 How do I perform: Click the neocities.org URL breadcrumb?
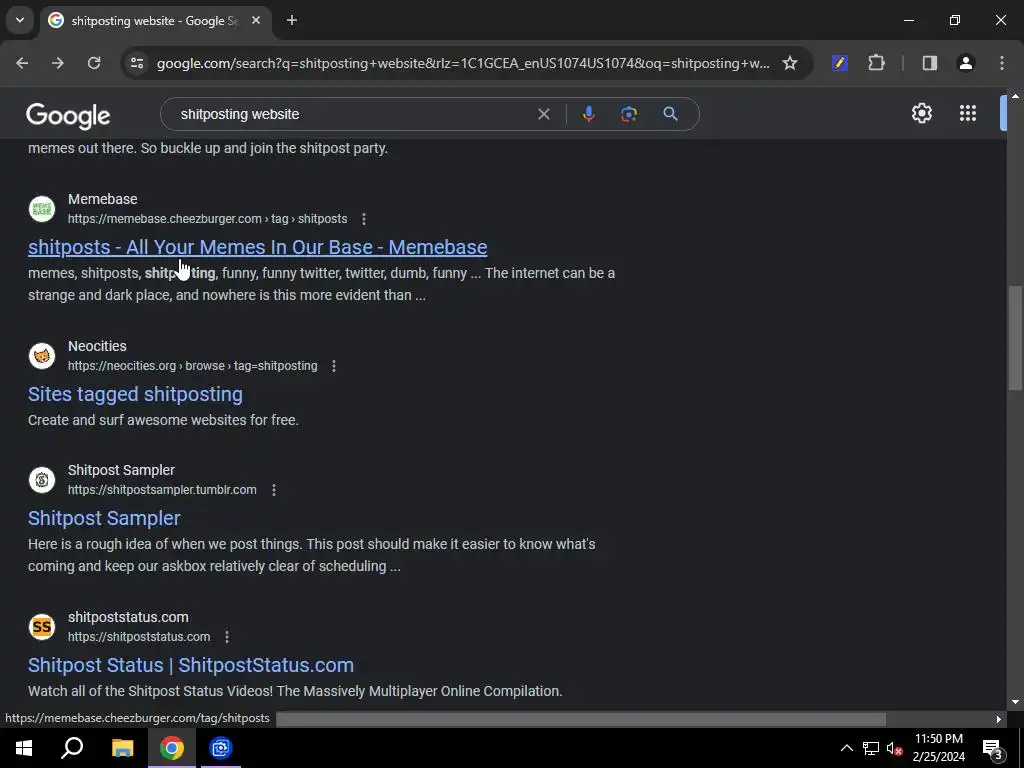[193, 366]
